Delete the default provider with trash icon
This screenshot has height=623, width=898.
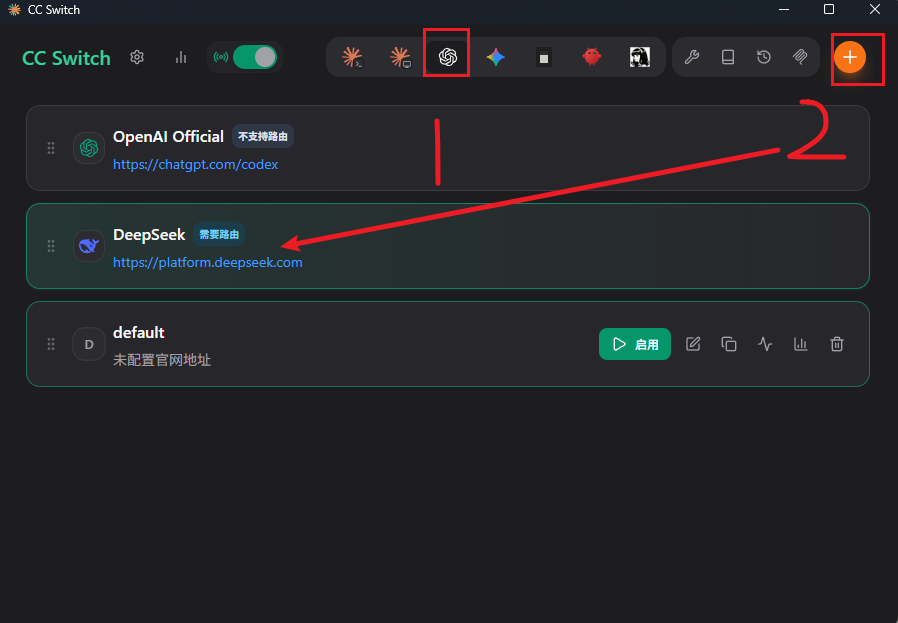837,344
